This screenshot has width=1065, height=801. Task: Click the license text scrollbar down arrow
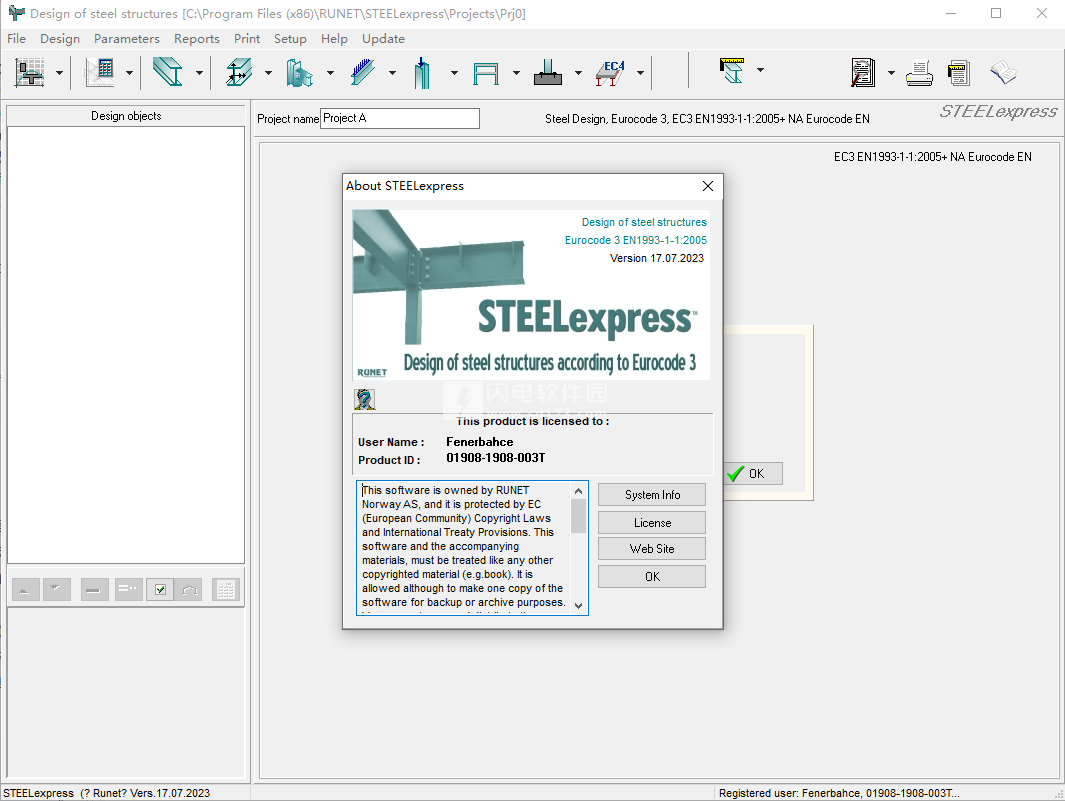click(x=579, y=605)
